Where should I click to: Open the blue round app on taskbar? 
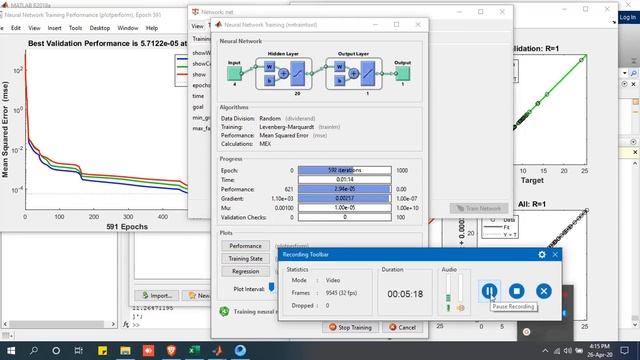pos(240,351)
